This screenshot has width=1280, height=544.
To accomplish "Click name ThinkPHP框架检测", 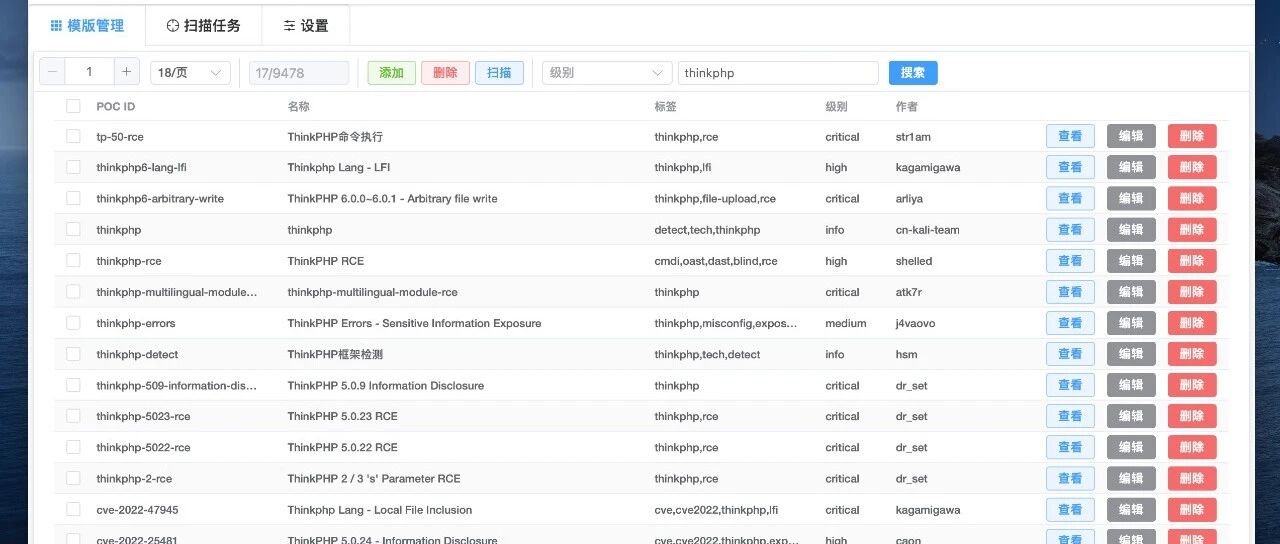I will (335, 354).
